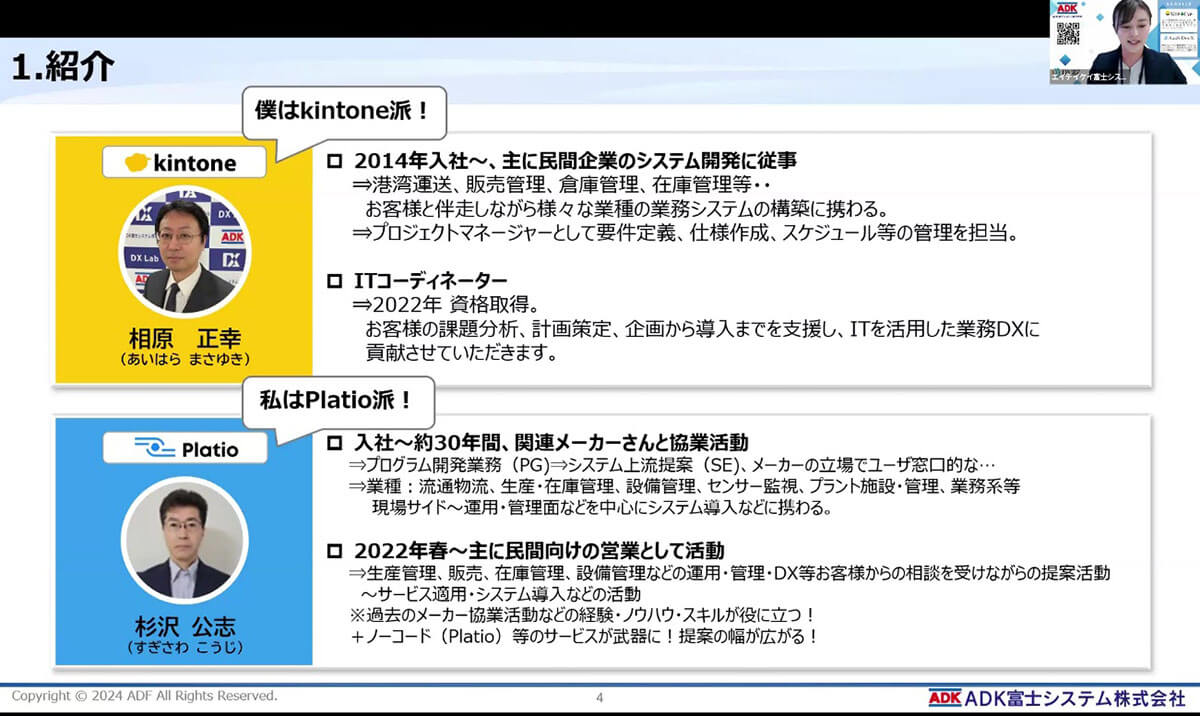Click the square bullet before ITコーディネーター
Screen dimensions: 1200x716
pyautogui.click(x=335, y=281)
